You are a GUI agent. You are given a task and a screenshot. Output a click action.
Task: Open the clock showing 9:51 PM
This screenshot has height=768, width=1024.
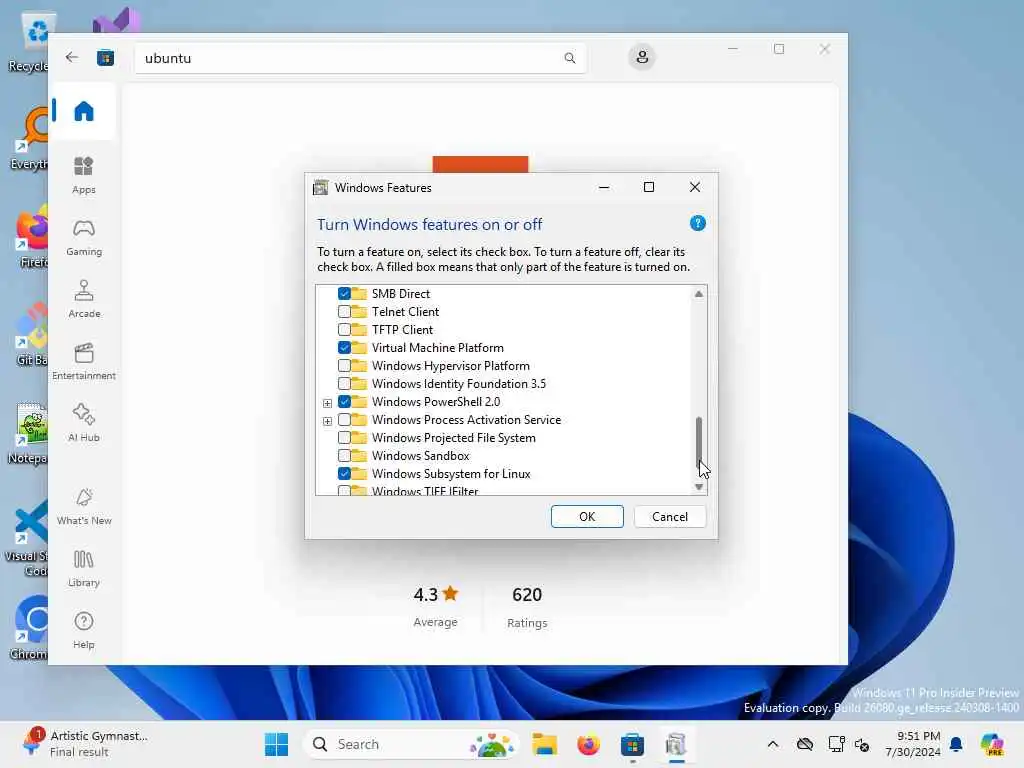[913, 744]
